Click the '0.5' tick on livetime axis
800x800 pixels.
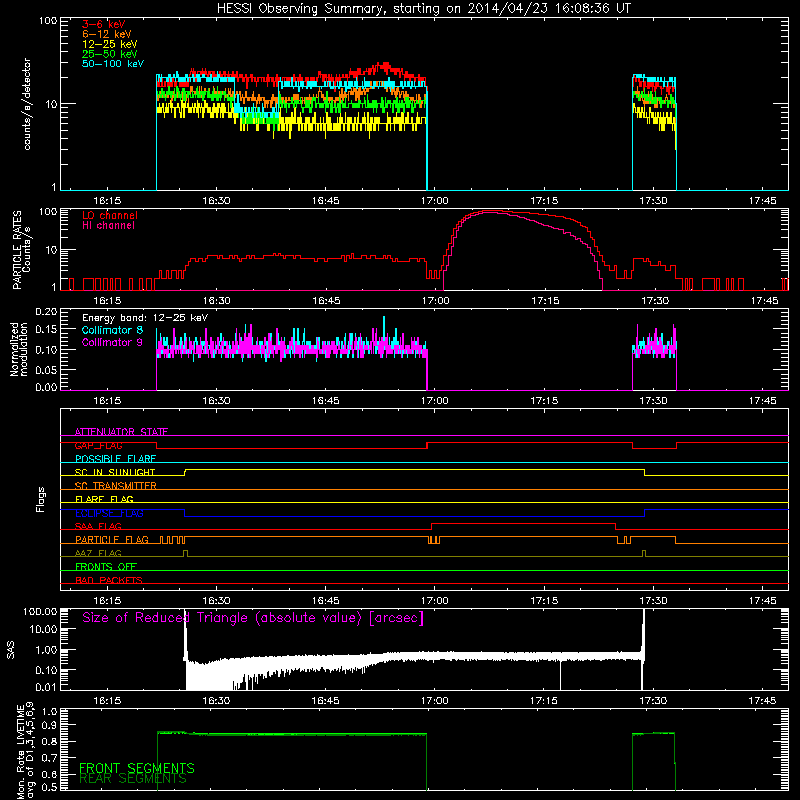coord(49,787)
